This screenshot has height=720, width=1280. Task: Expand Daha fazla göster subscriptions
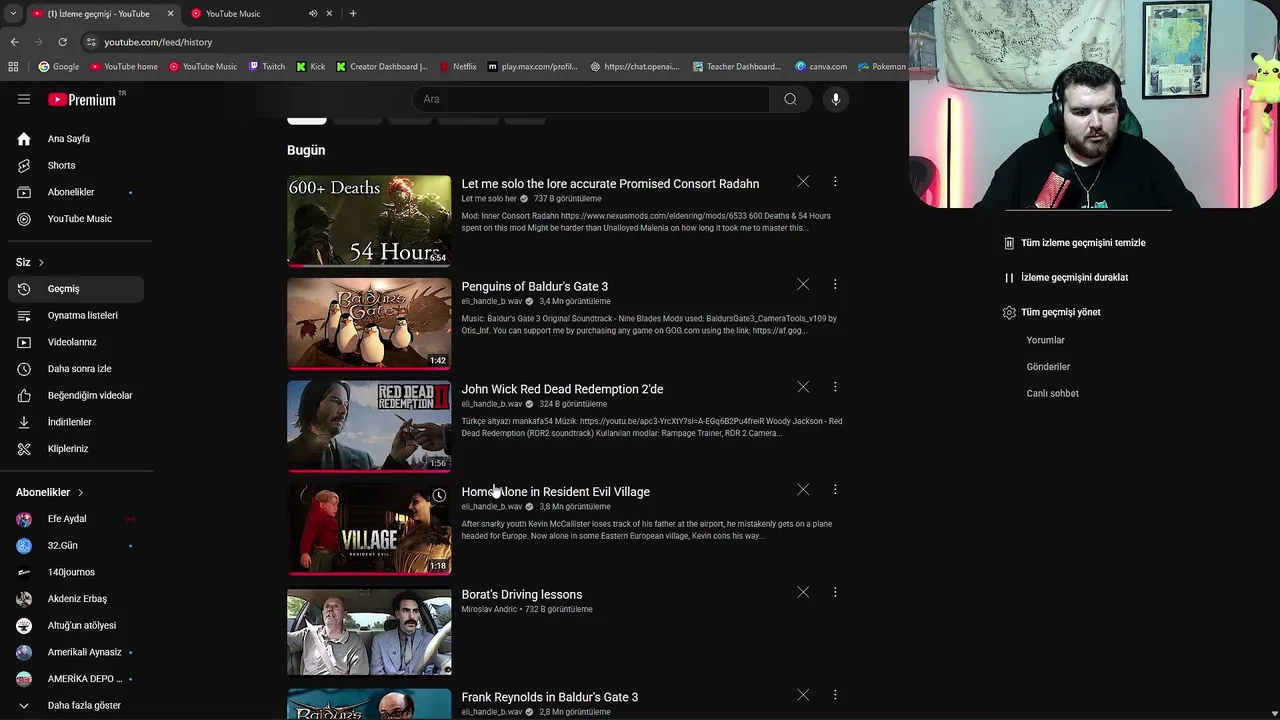click(x=76, y=705)
